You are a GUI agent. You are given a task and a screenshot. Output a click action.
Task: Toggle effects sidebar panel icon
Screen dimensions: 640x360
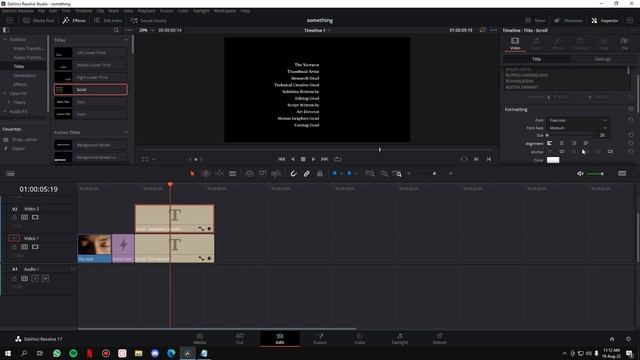6,30
